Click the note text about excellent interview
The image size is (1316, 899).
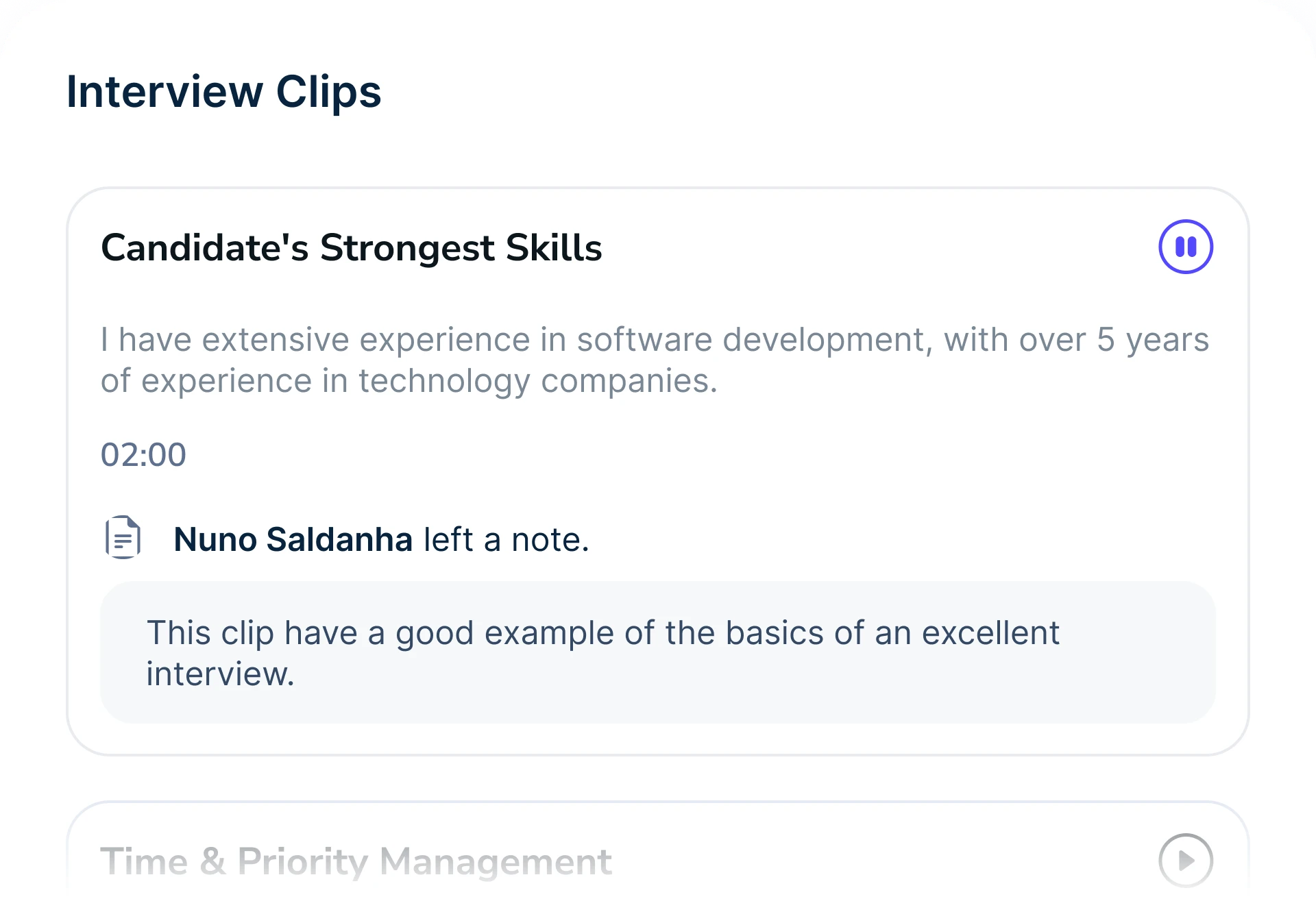point(602,653)
